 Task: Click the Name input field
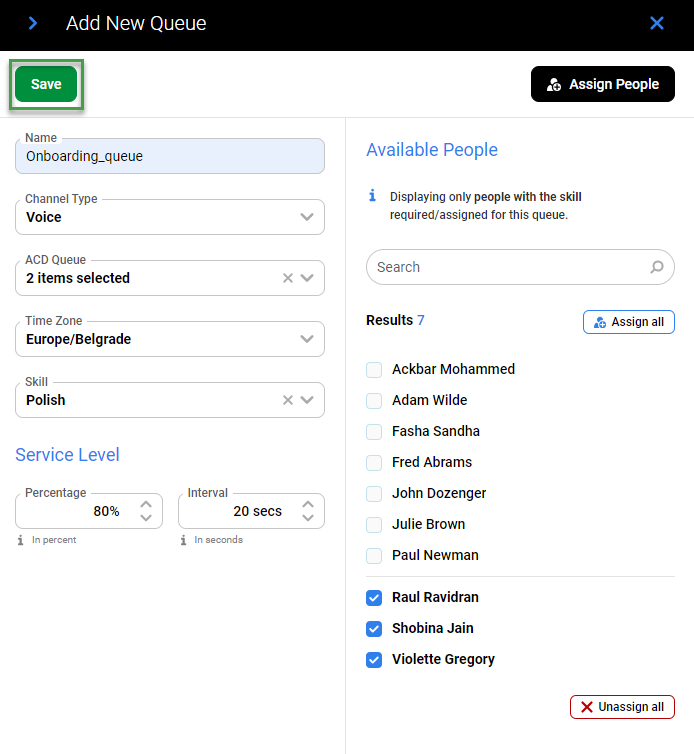tap(170, 157)
